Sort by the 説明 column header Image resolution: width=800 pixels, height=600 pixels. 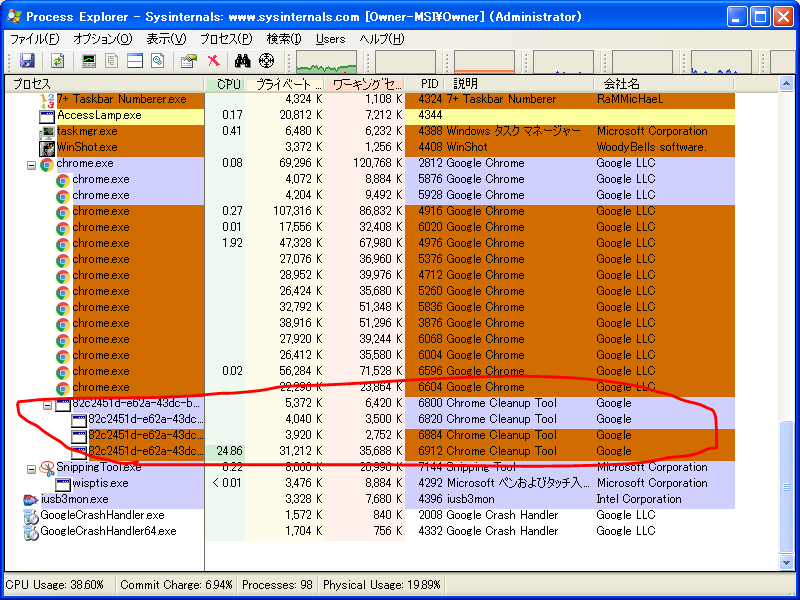(520, 84)
